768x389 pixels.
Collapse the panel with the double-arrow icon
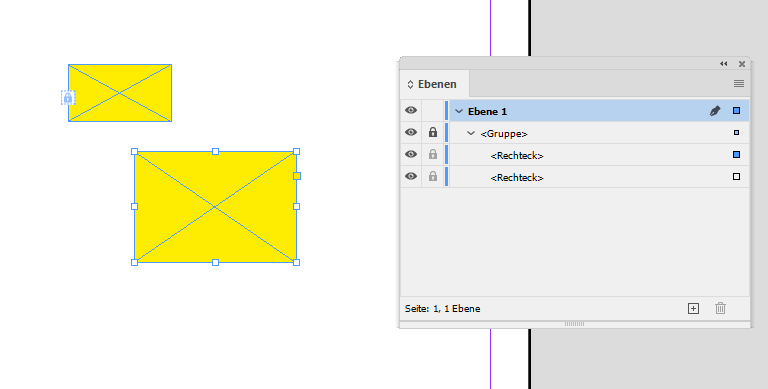pos(723,64)
